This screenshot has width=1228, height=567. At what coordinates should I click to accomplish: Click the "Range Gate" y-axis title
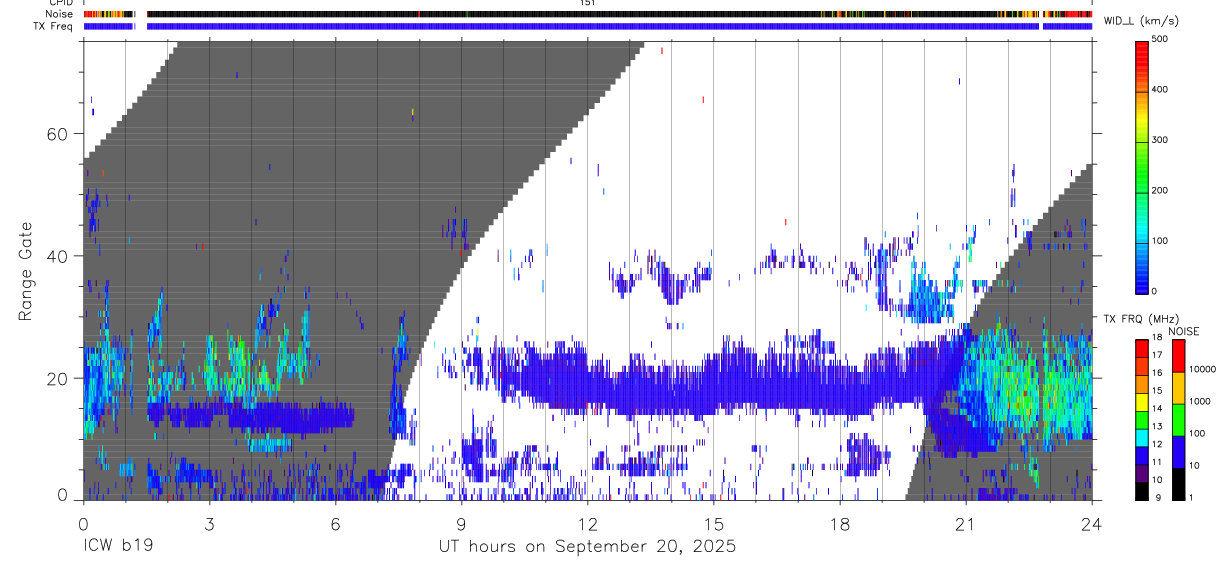25,270
